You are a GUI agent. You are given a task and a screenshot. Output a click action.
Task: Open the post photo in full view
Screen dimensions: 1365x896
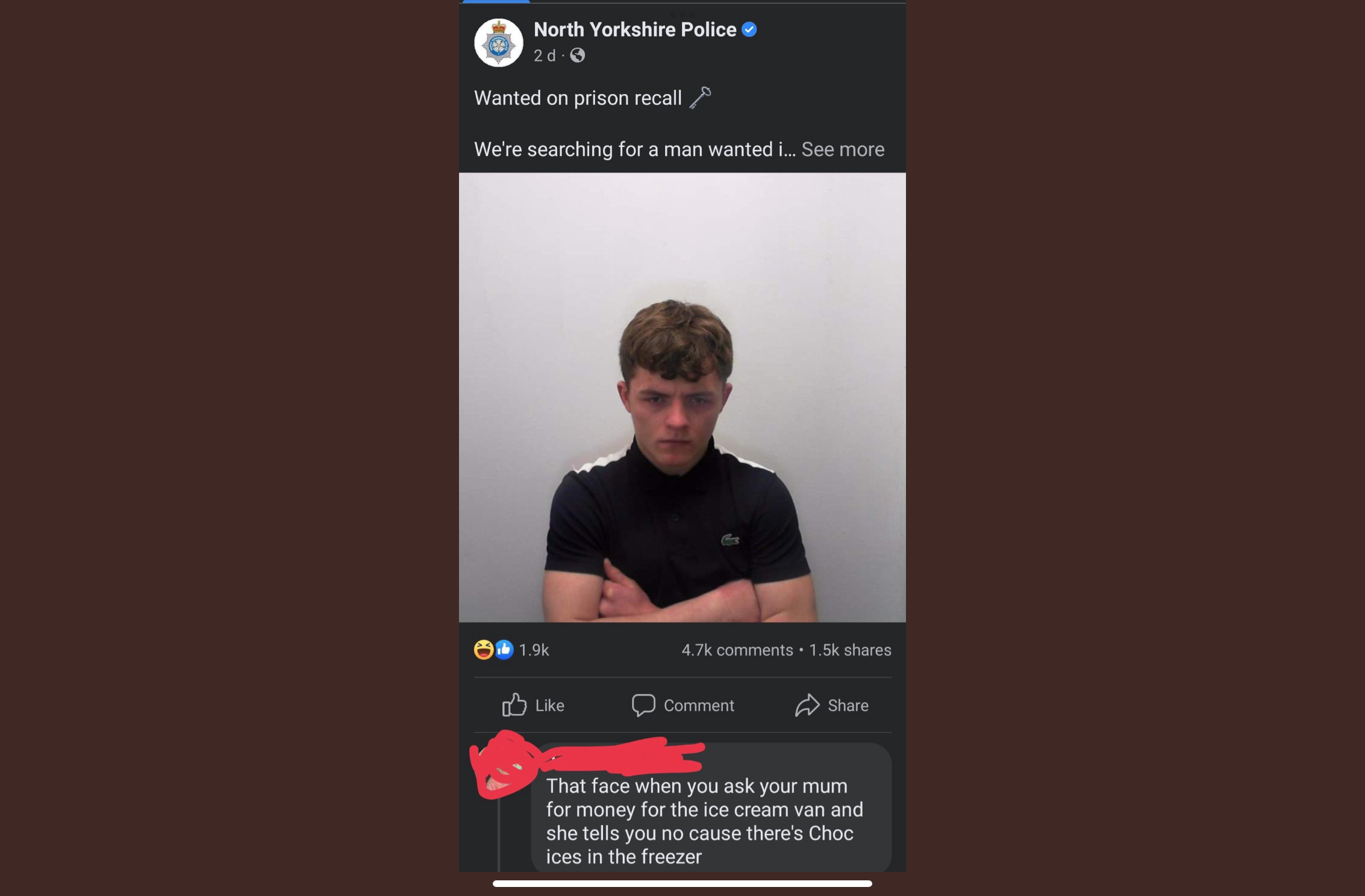pyautogui.click(x=682, y=397)
